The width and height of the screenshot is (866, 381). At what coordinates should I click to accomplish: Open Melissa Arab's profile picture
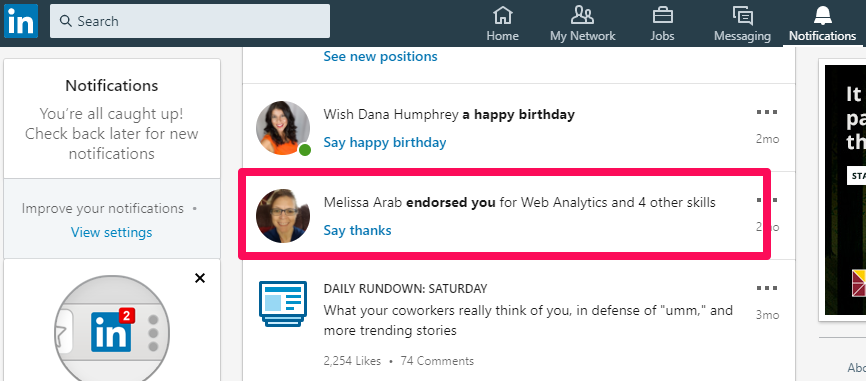coord(283,216)
